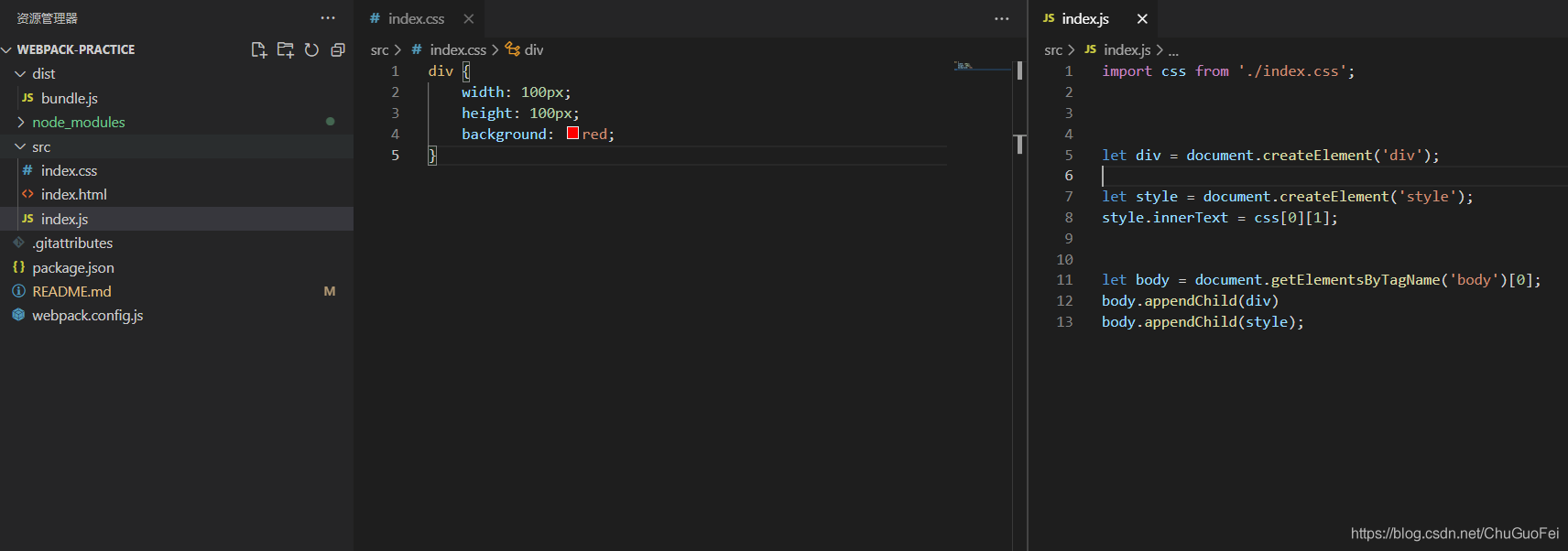Click the modified status M beside README.md
The height and width of the screenshot is (551, 1568).
pyautogui.click(x=330, y=291)
